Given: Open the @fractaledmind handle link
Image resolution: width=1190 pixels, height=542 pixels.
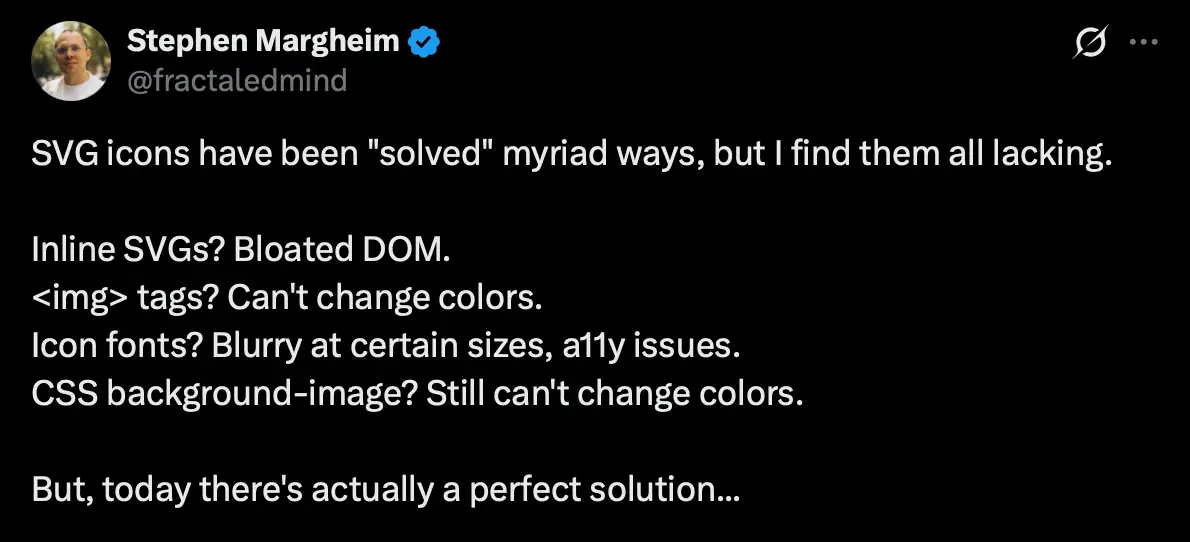Looking at the screenshot, I should [237, 79].
